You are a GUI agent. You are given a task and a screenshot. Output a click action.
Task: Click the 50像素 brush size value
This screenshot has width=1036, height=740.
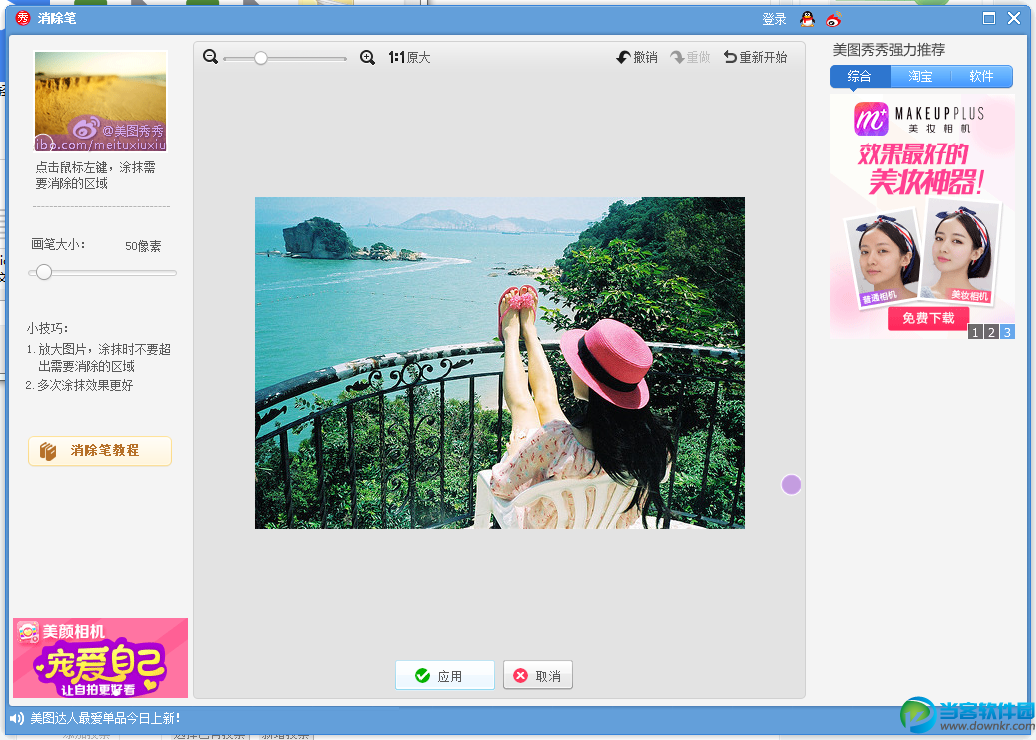(x=143, y=246)
